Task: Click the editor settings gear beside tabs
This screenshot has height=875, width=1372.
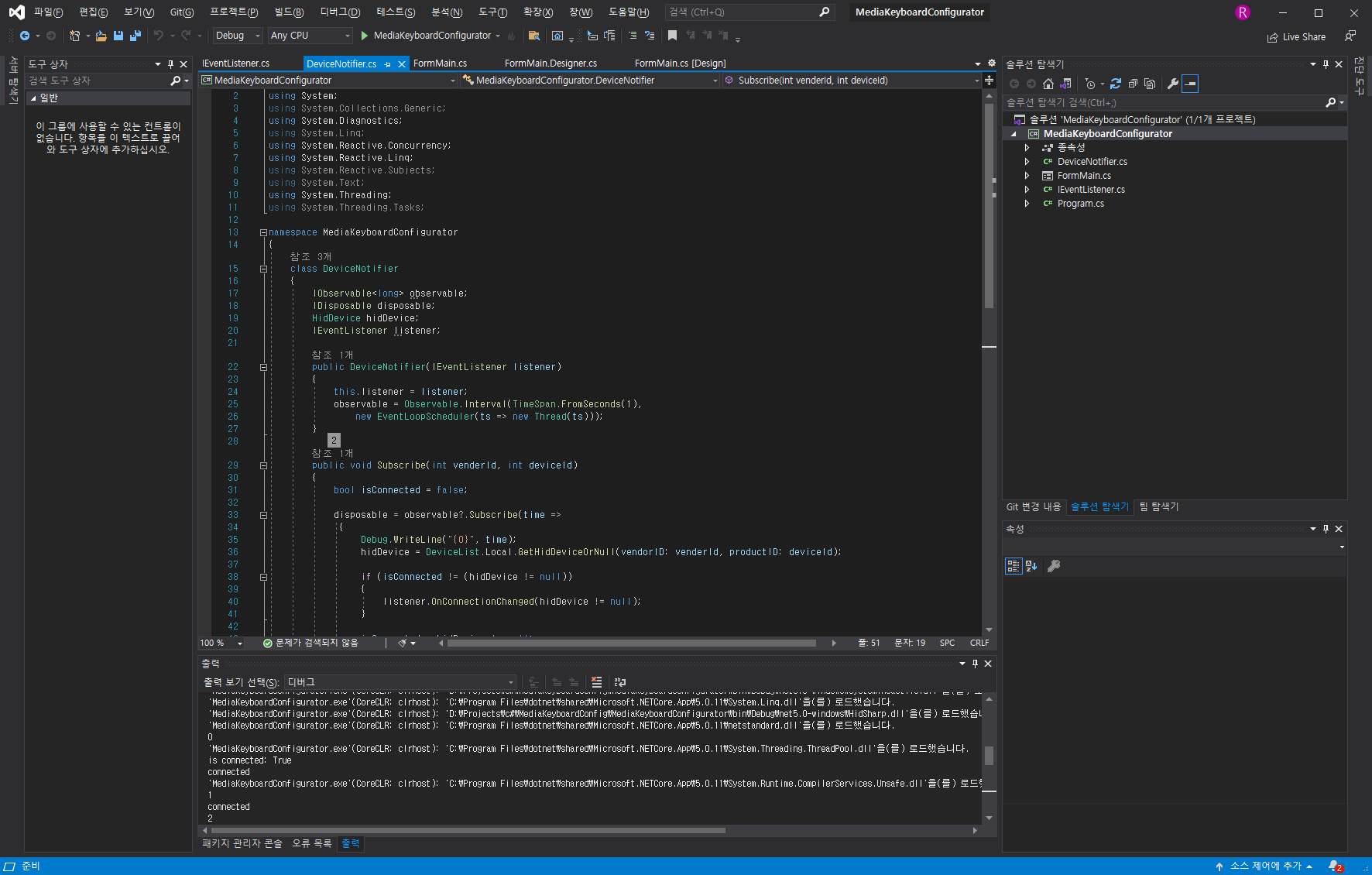Action: pyautogui.click(x=992, y=63)
